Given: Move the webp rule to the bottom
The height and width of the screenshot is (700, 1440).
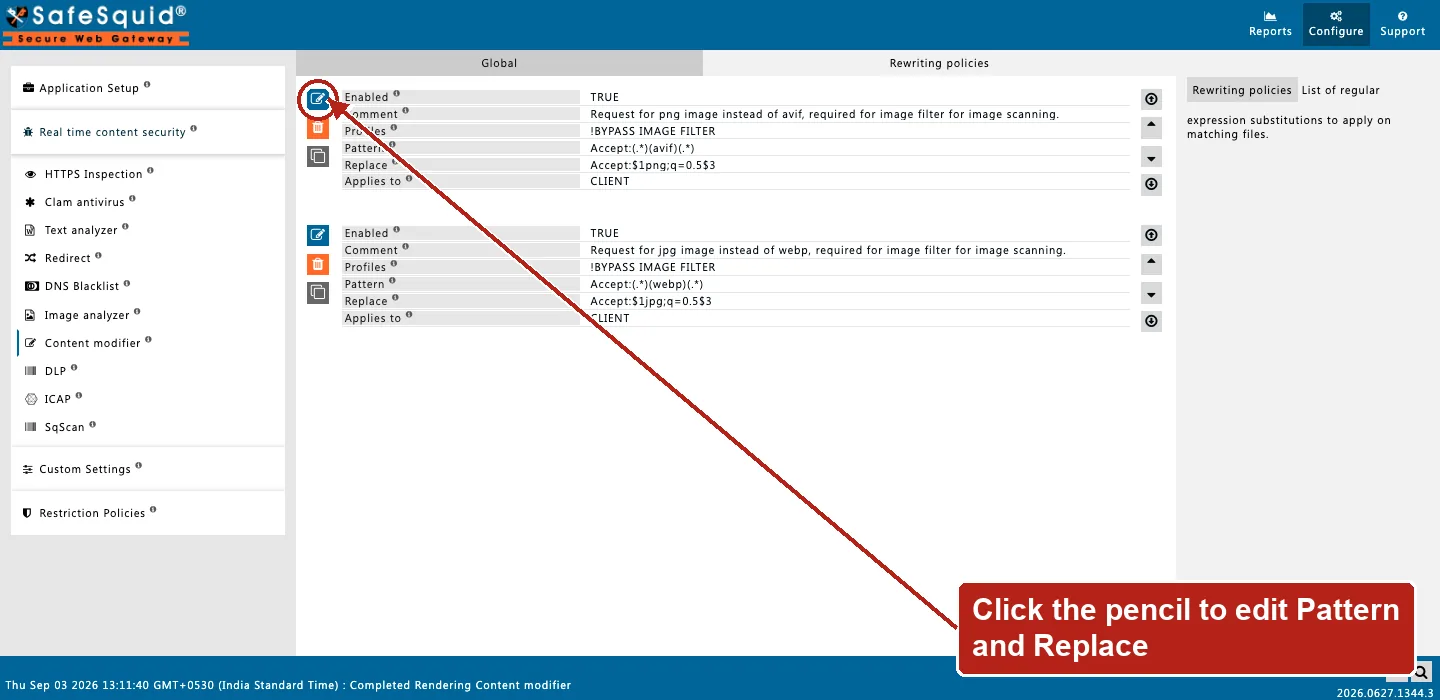Looking at the screenshot, I should (1151, 321).
